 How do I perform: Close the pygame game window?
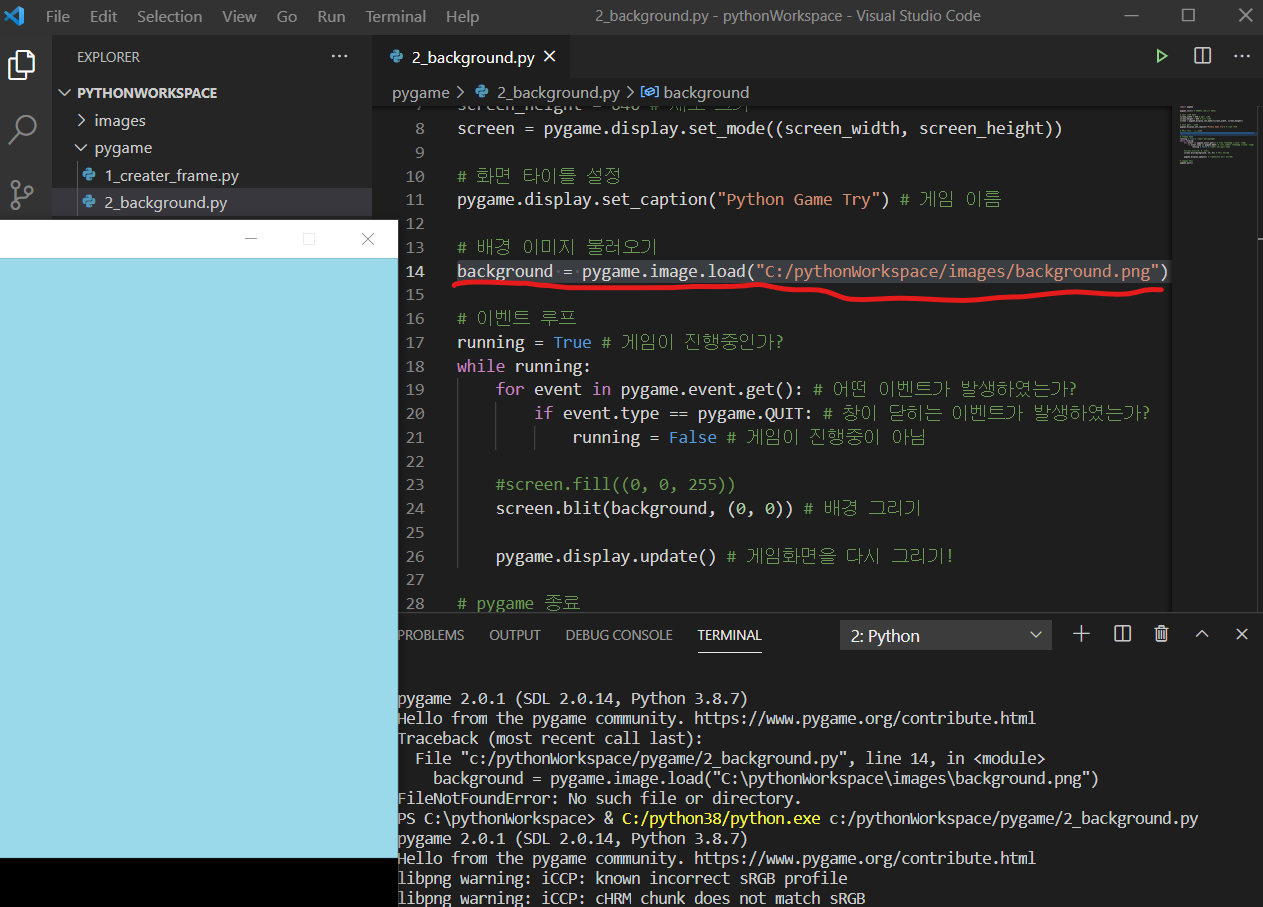[367, 239]
